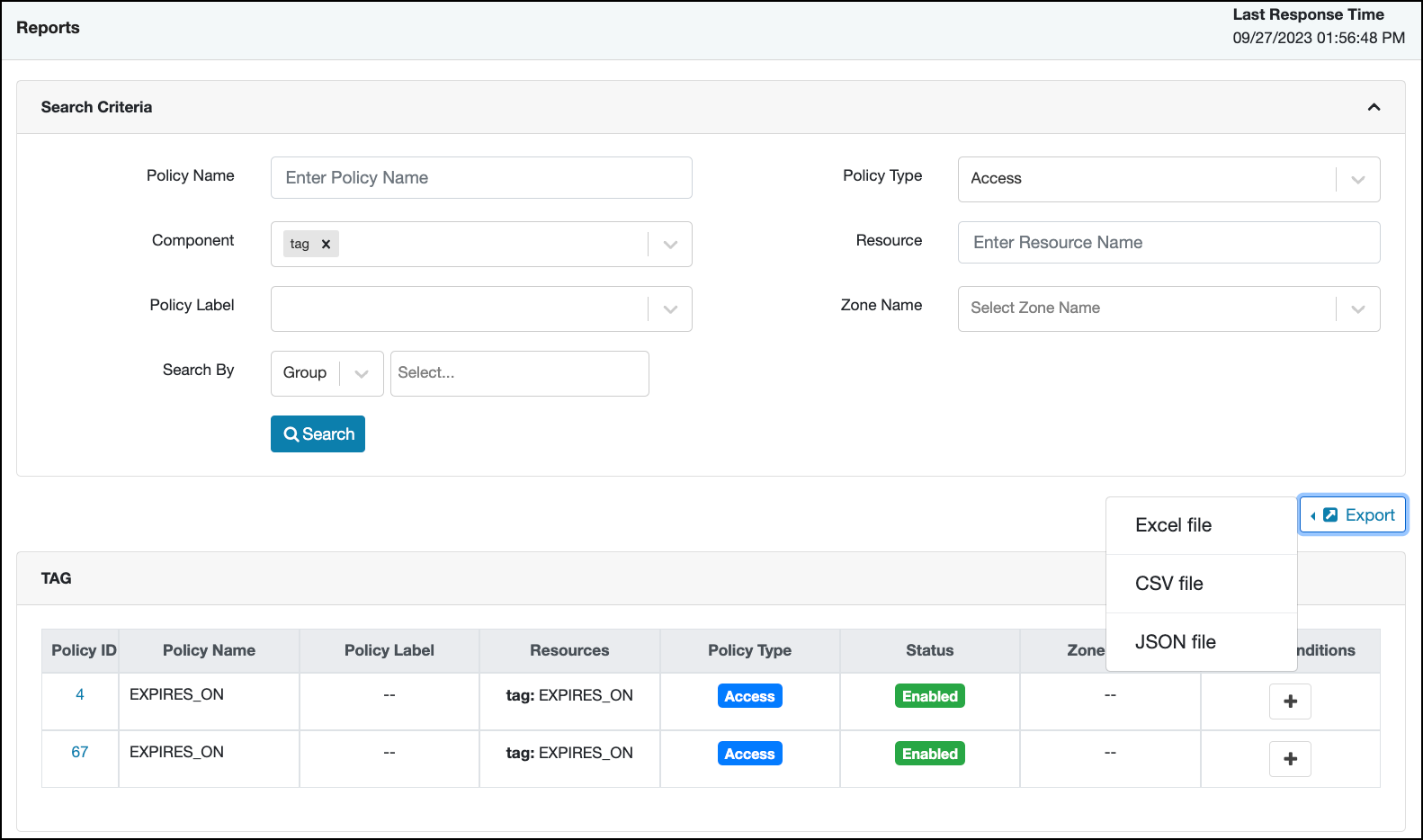Open the Zone Name dropdown
Screen dimensions: 1423x840
click(x=1357, y=309)
